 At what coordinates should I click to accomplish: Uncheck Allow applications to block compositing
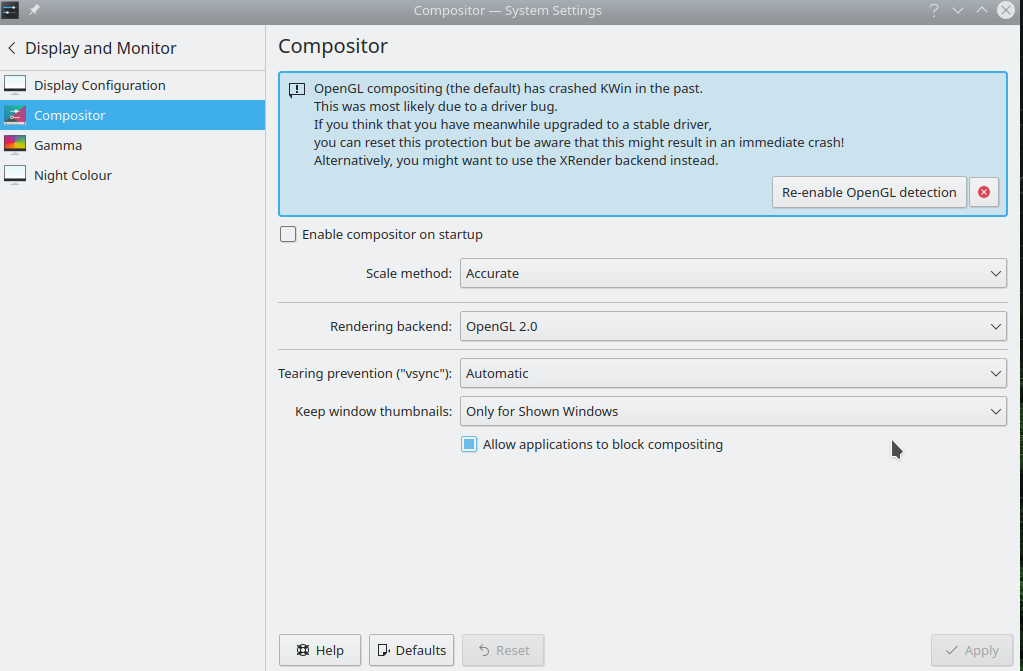469,444
